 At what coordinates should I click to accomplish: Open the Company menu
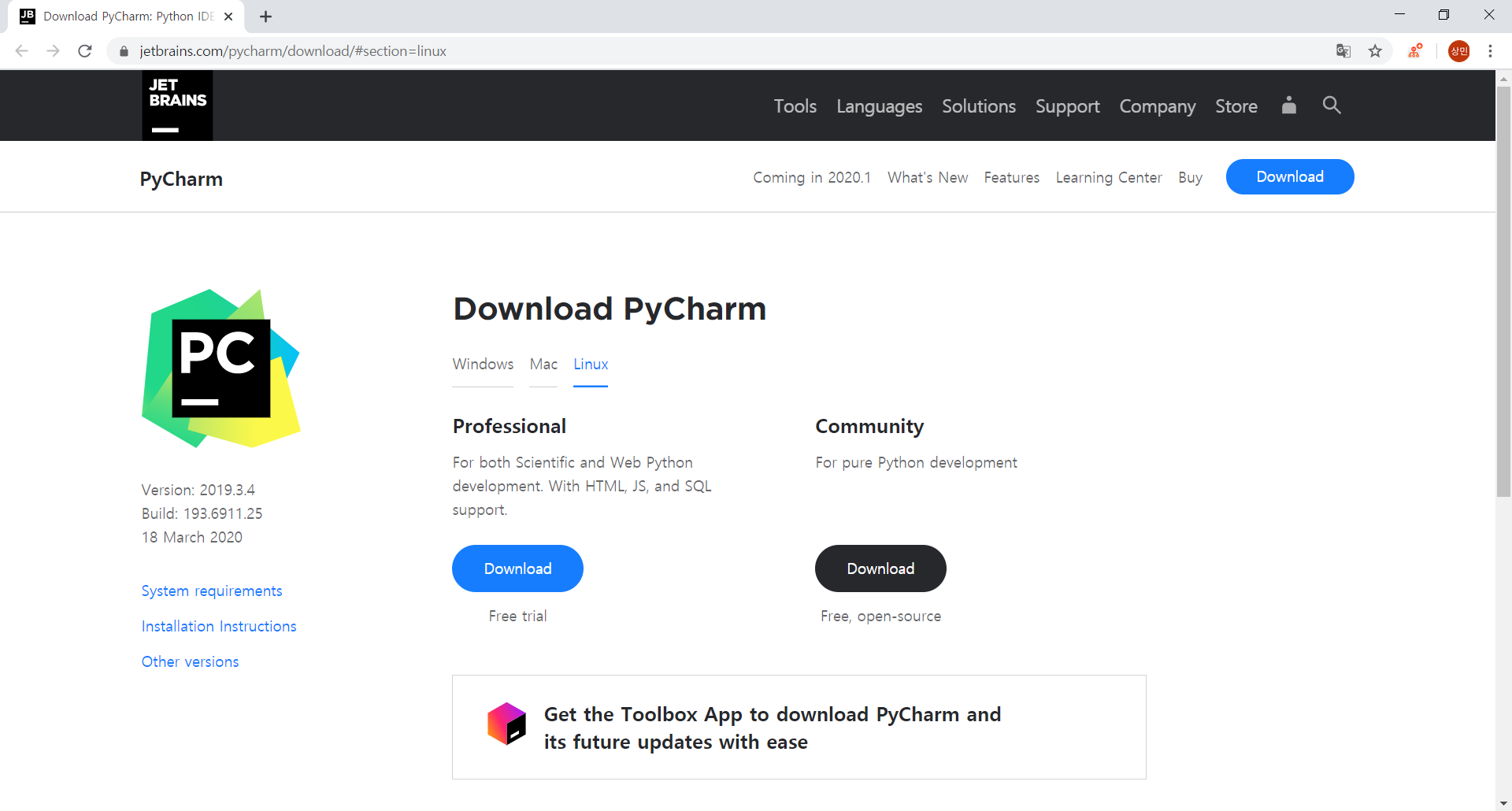pos(1158,106)
